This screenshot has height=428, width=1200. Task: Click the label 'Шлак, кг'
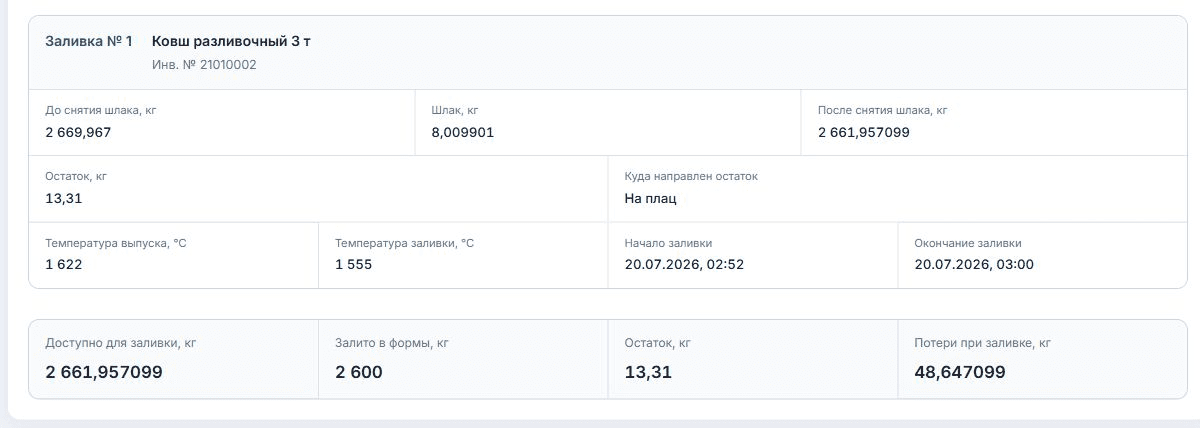[x=455, y=110]
